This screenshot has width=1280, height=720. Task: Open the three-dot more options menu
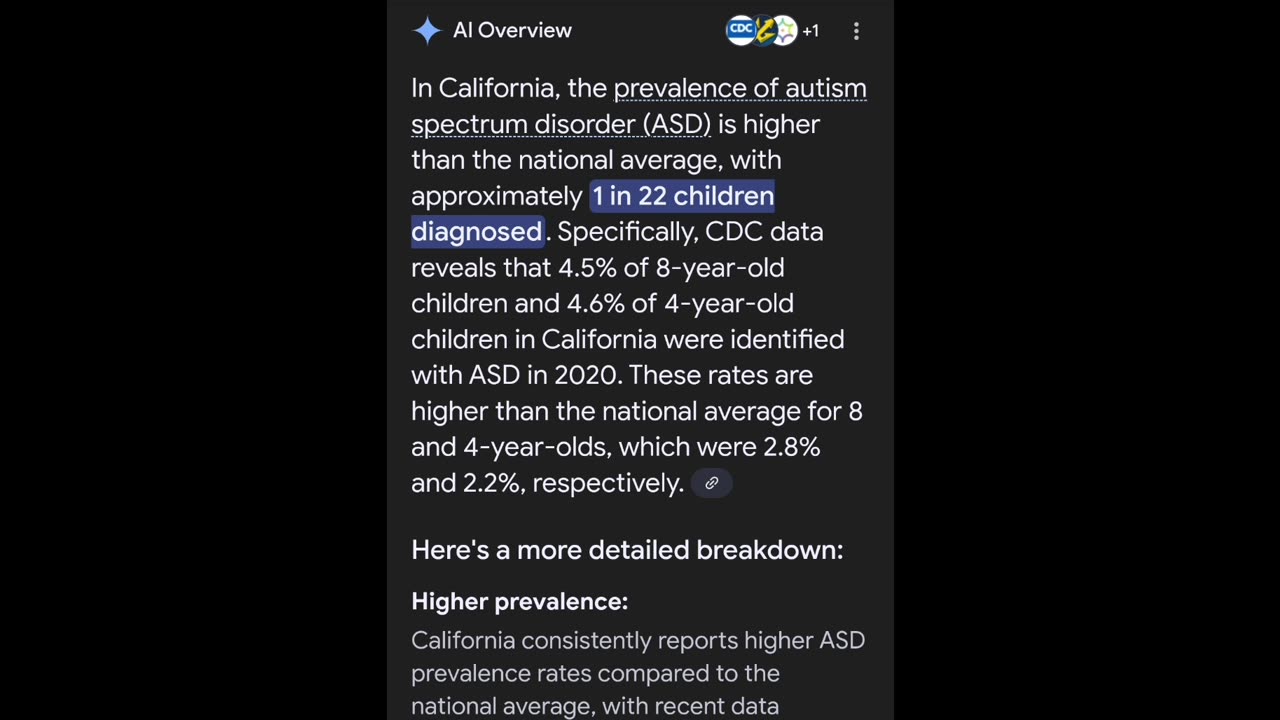click(856, 31)
